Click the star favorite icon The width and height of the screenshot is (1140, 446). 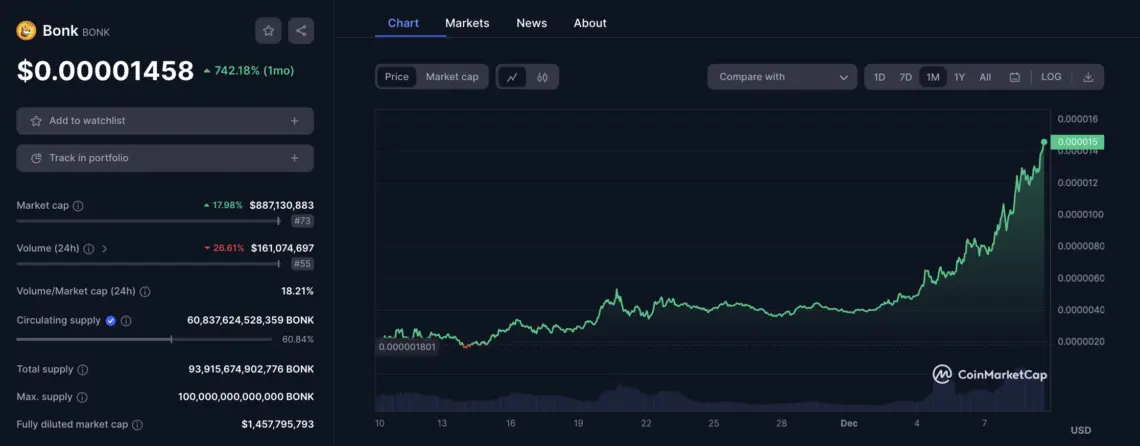tap(268, 31)
